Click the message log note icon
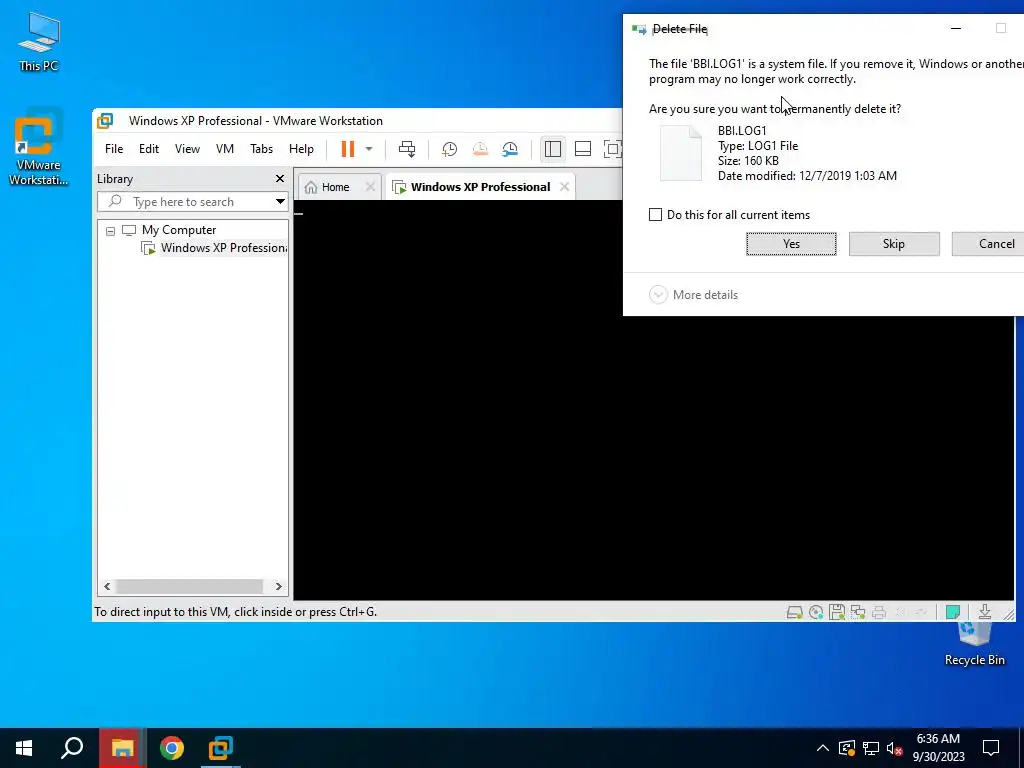Screen dimensions: 1024x768 (x=953, y=612)
